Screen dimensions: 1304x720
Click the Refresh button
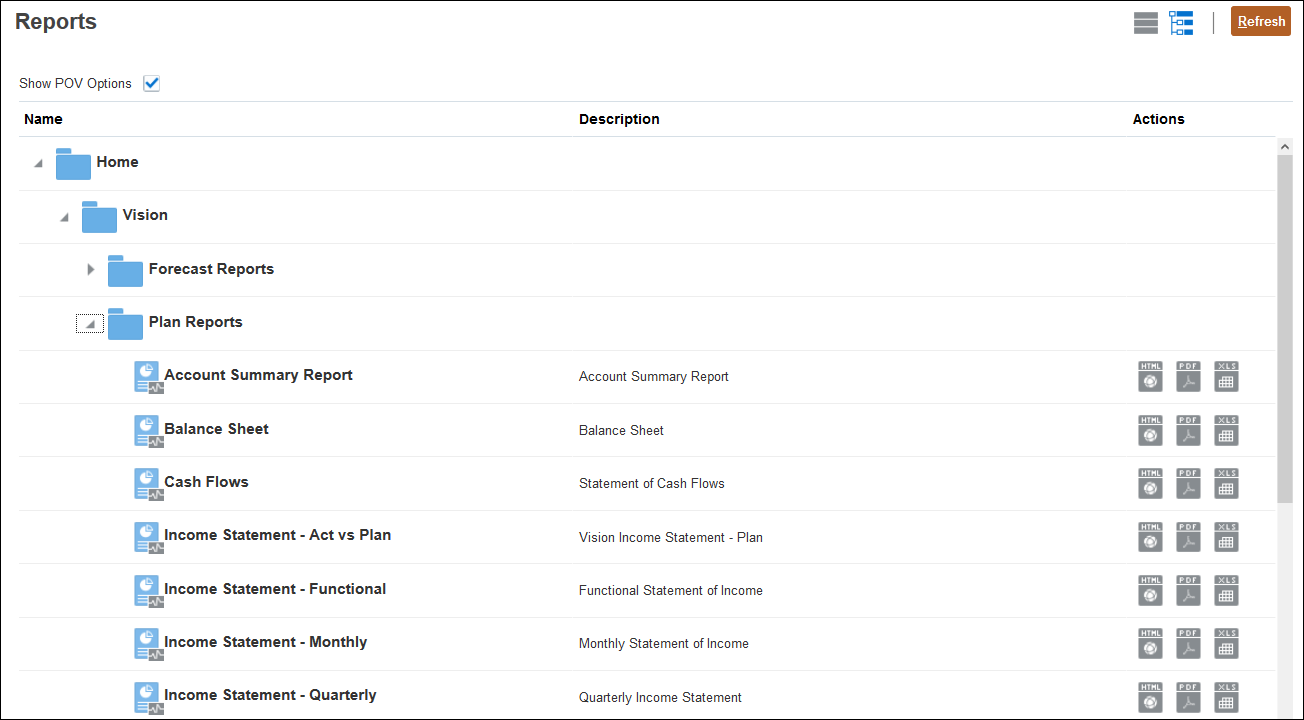point(1261,20)
